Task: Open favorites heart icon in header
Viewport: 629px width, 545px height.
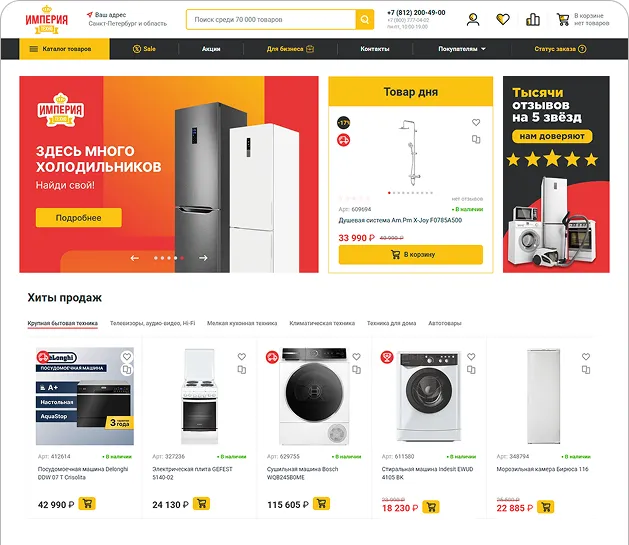Action: click(503, 19)
